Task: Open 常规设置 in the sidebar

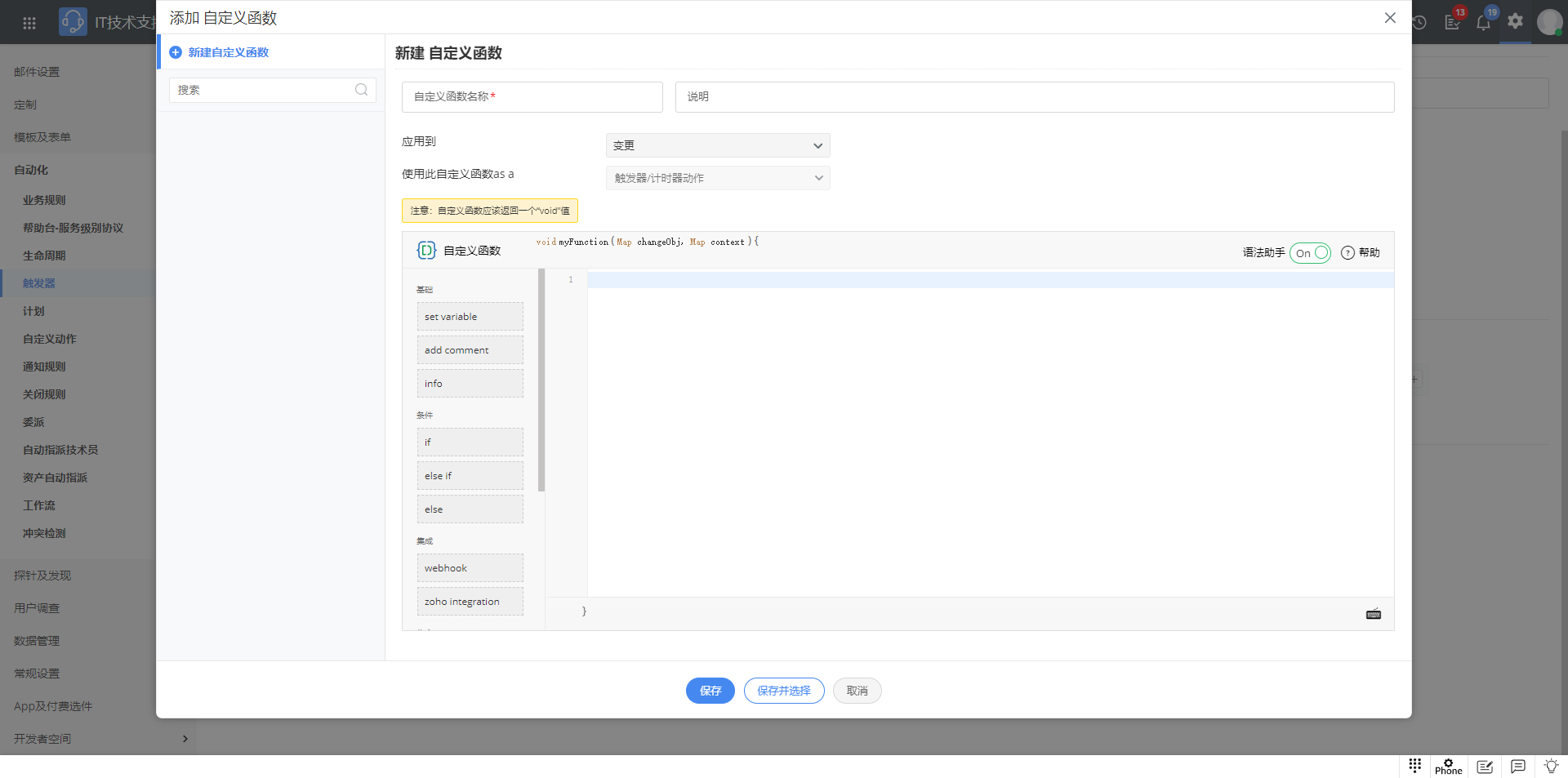Action: (x=37, y=674)
